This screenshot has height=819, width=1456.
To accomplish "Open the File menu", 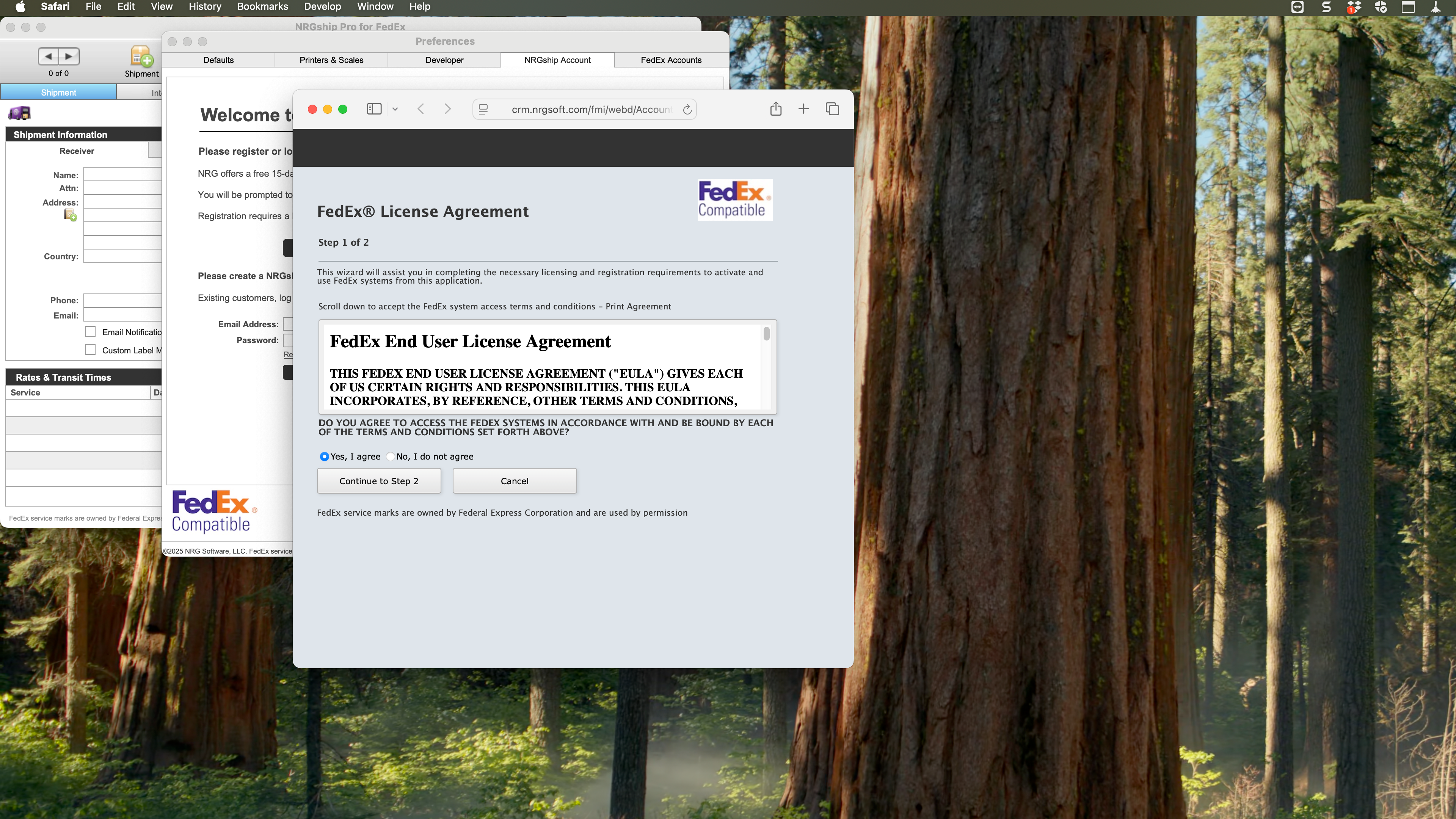I will point(93,7).
